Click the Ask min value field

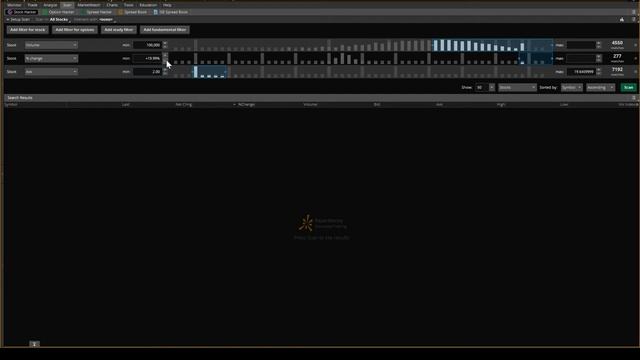[147, 71]
